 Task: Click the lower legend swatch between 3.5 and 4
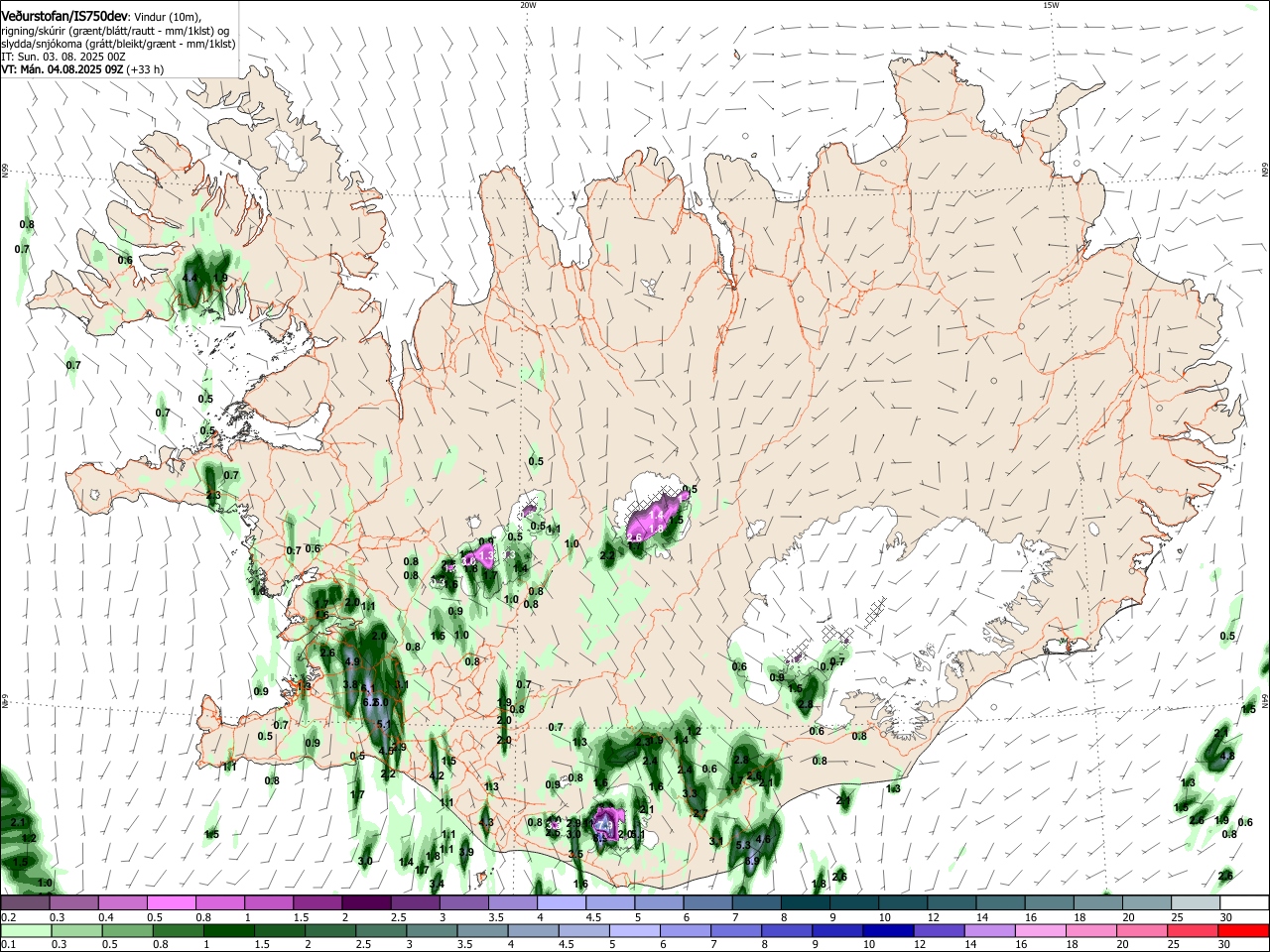[x=482, y=930]
